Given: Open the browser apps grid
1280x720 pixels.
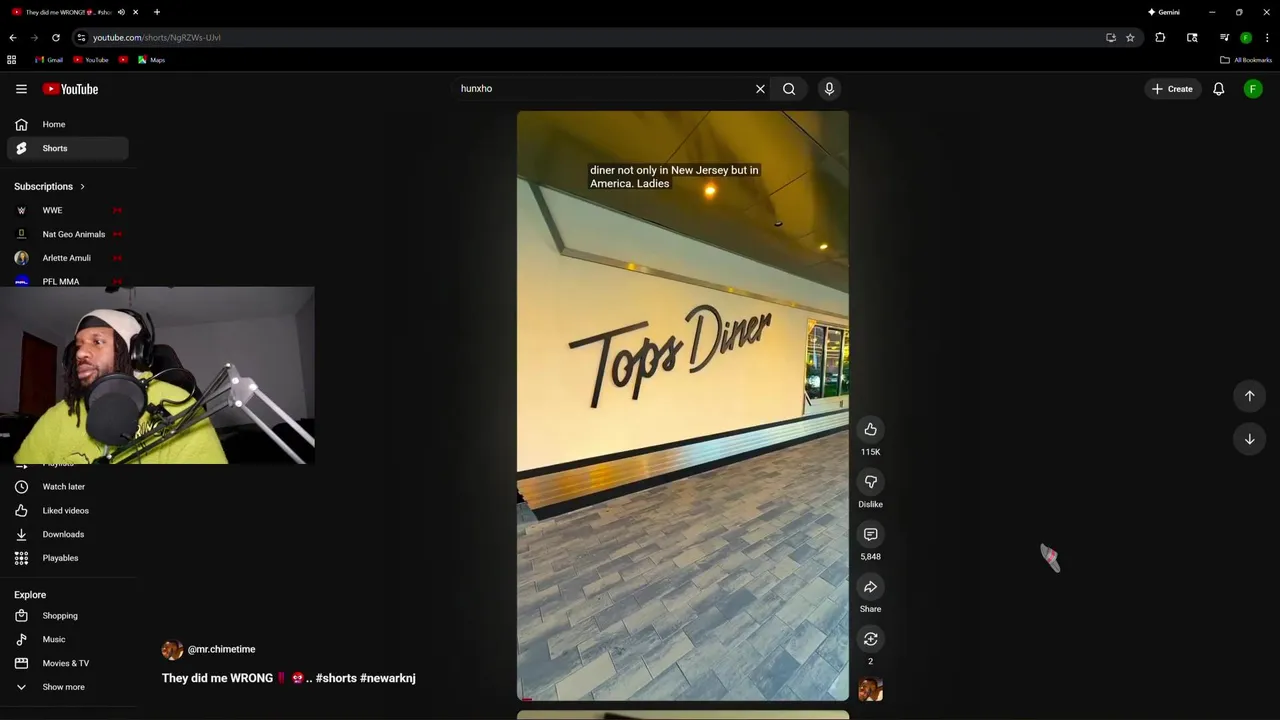Looking at the screenshot, I should tap(12, 60).
